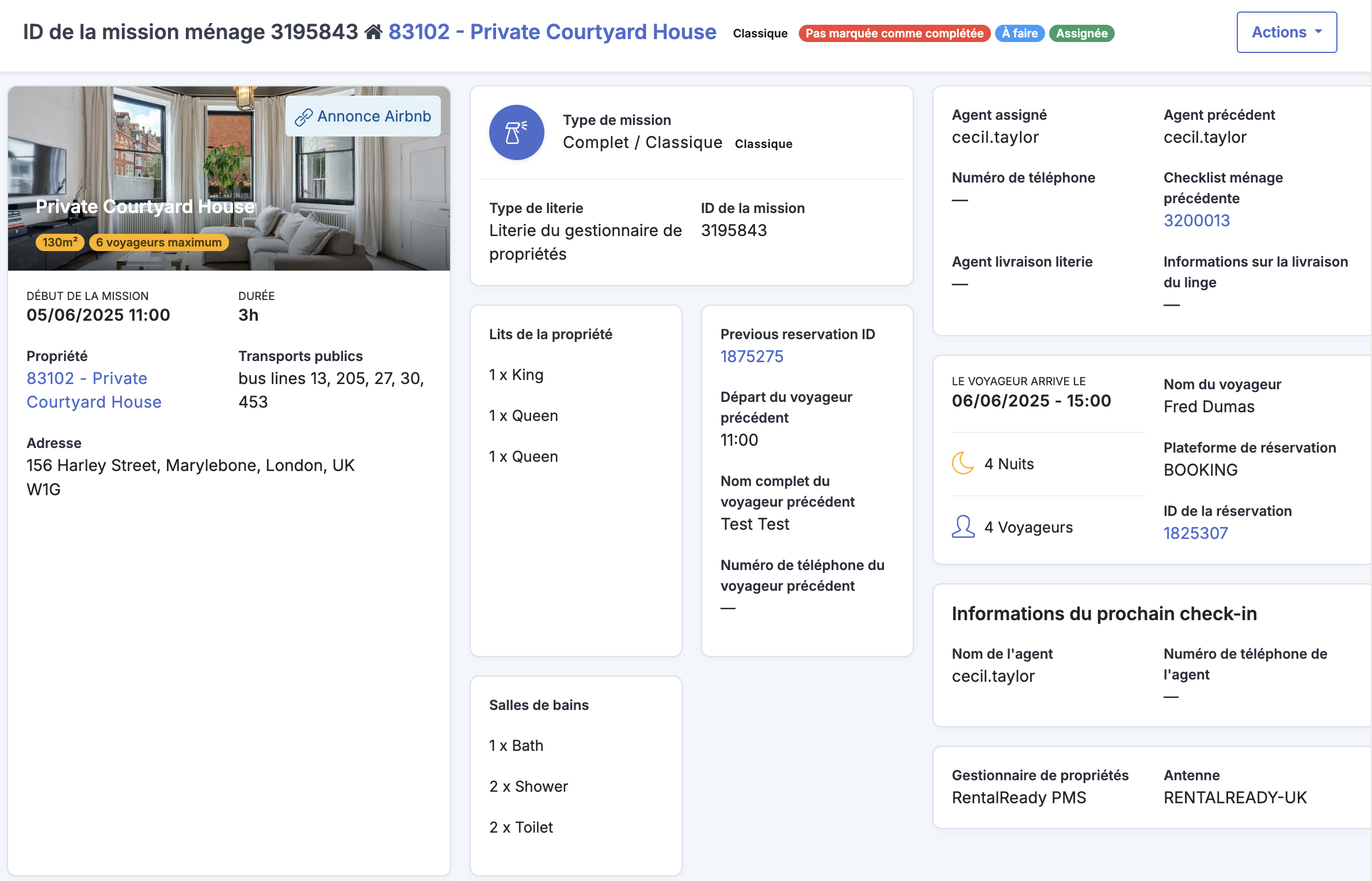Image resolution: width=1372 pixels, height=881 pixels.
Task: Click the red Pas marquée comme complétée badge
Action: [894, 33]
